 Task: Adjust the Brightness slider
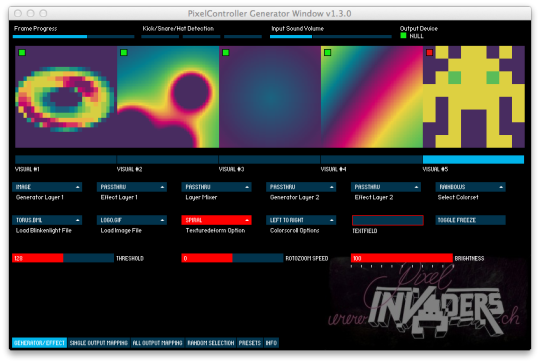402,258
